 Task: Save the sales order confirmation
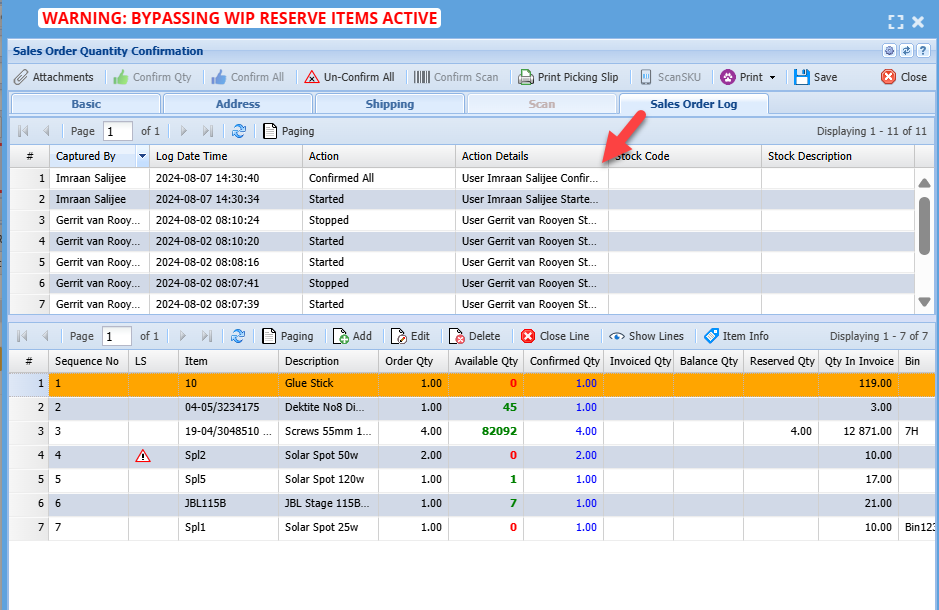coord(815,77)
